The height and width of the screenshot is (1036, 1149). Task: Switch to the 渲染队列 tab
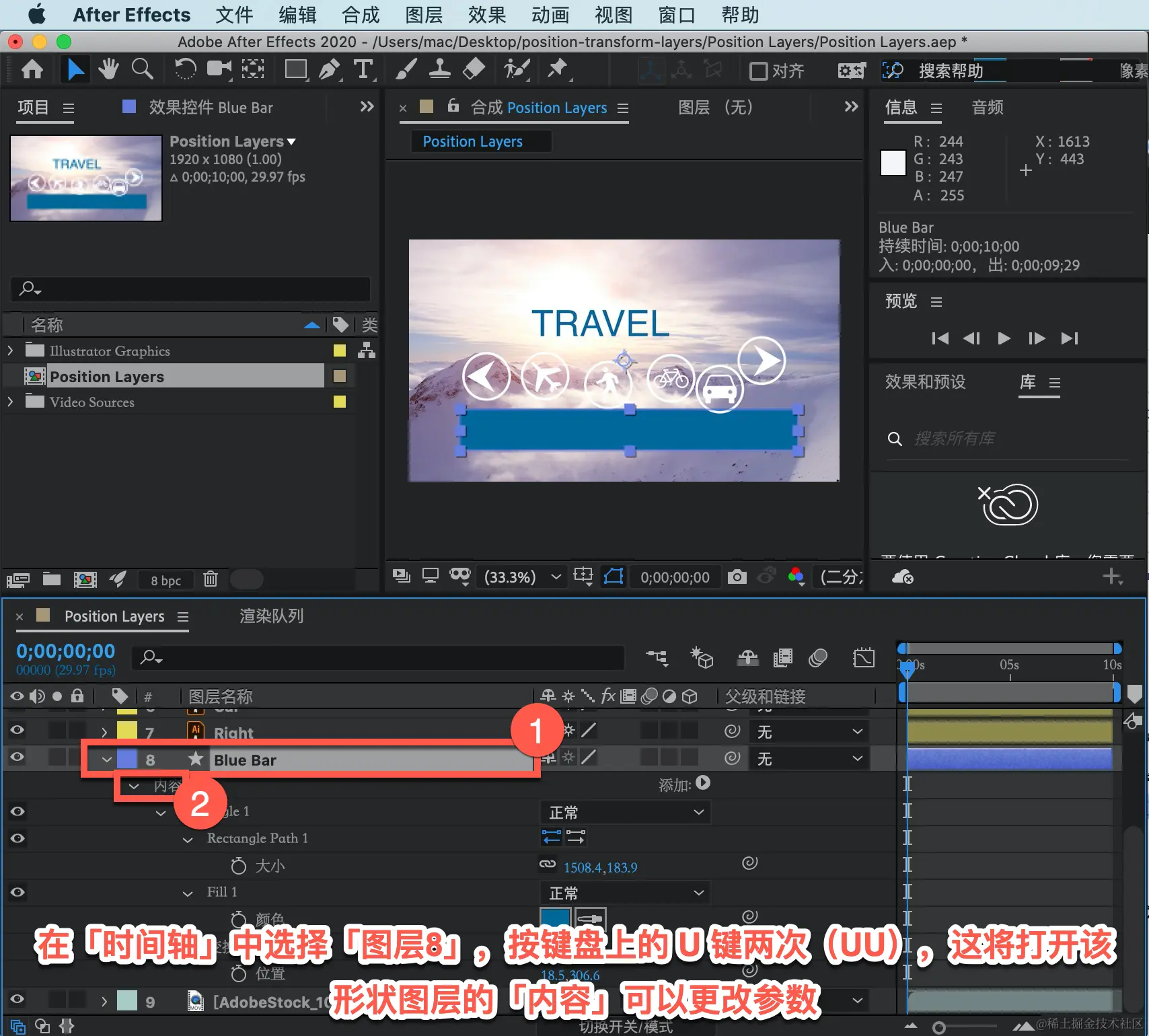click(271, 616)
